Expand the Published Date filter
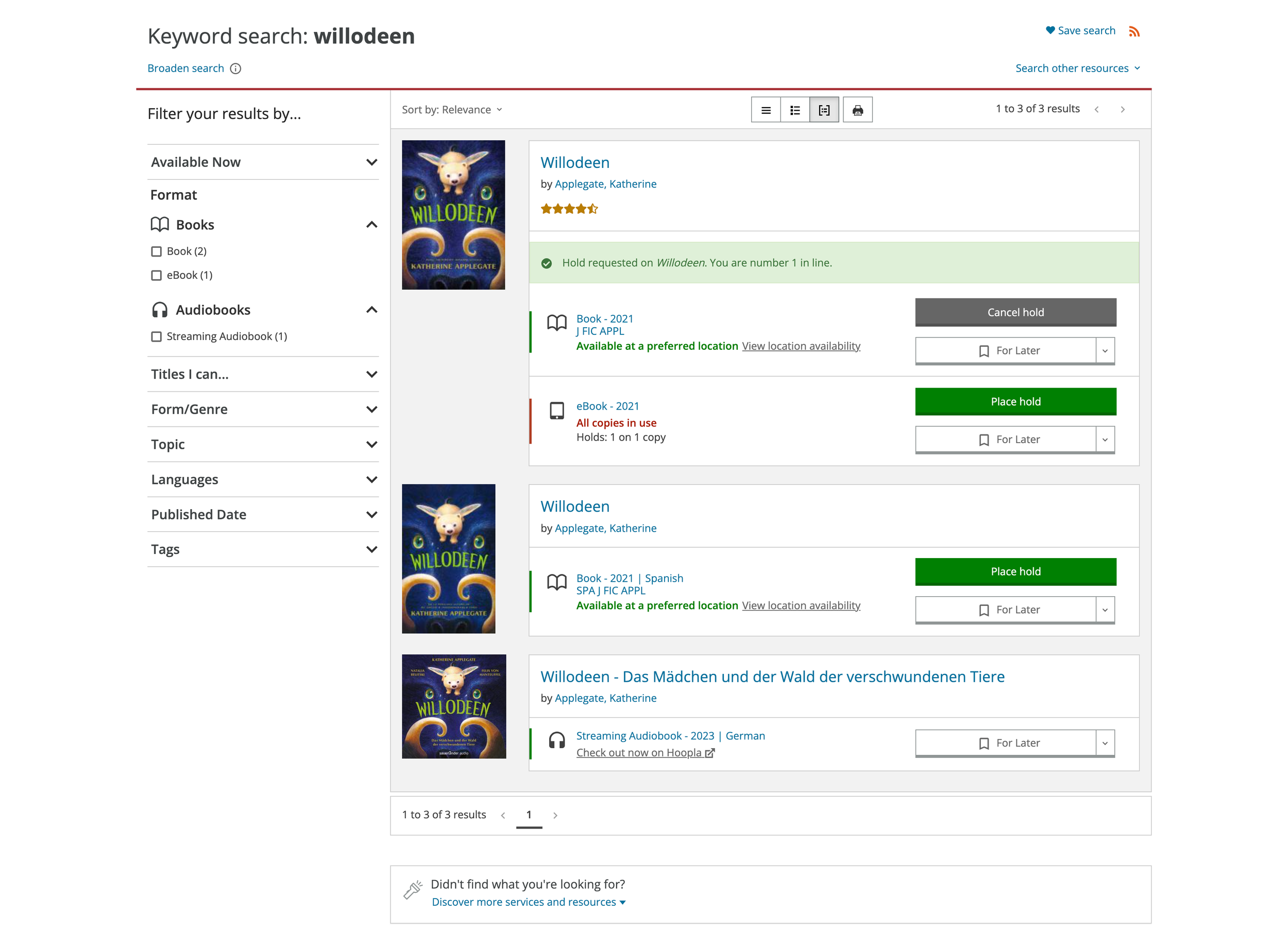The height and width of the screenshot is (928, 1288). tap(371, 515)
